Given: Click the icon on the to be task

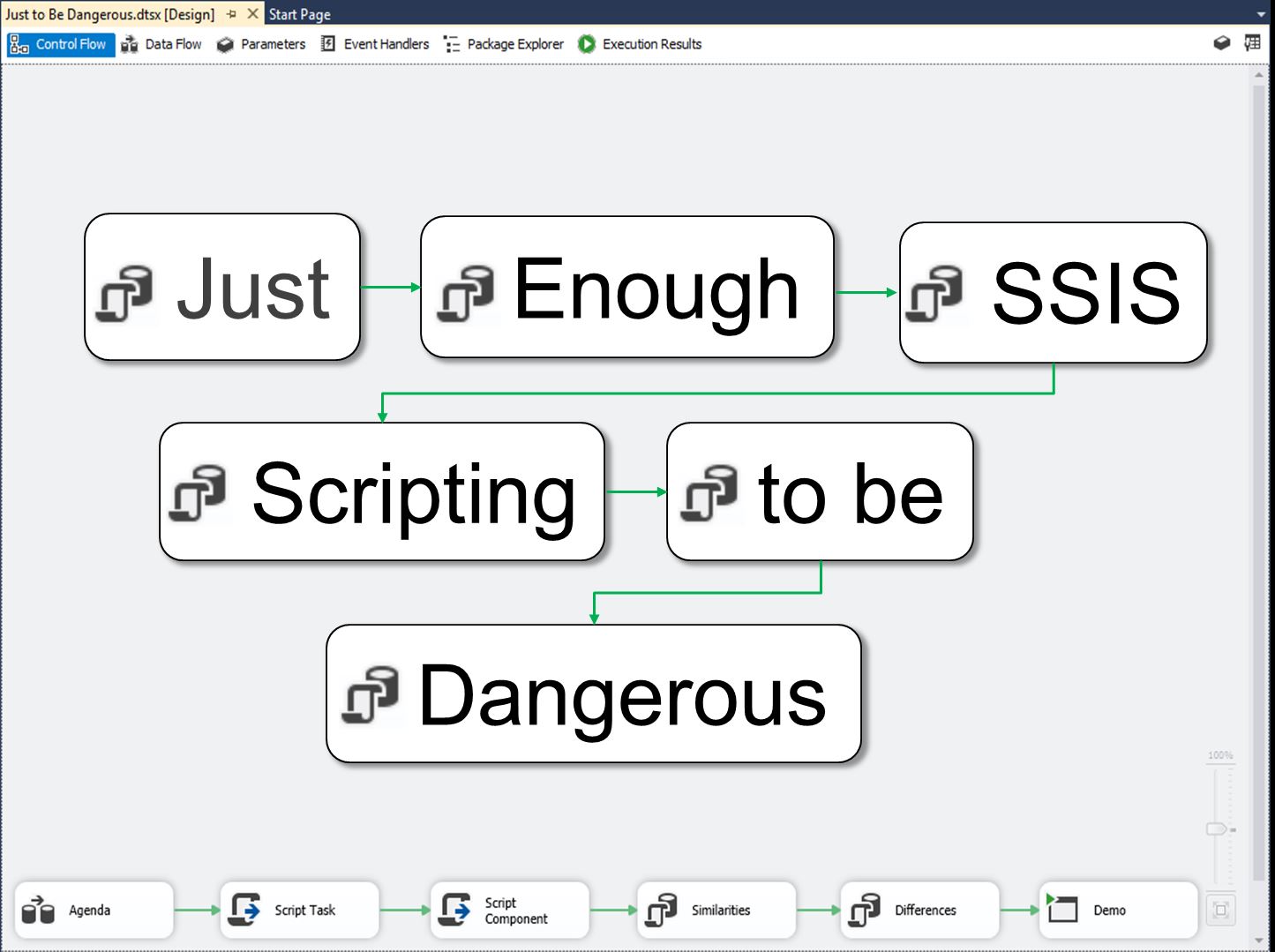Looking at the screenshot, I should (x=709, y=493).
